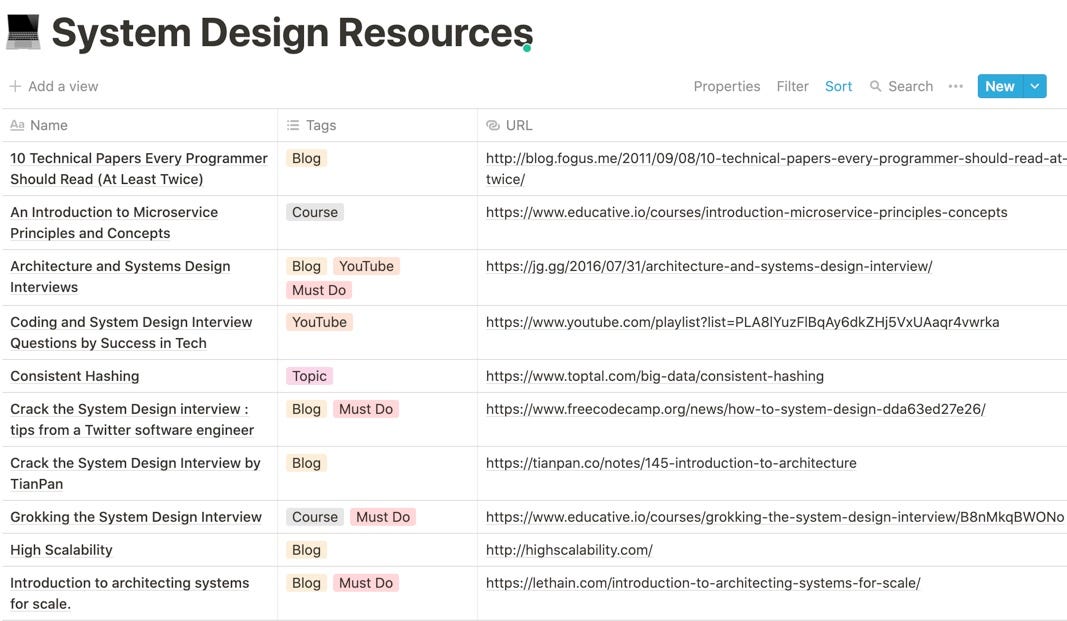Click the Tags column list icon

coord(293,125)
